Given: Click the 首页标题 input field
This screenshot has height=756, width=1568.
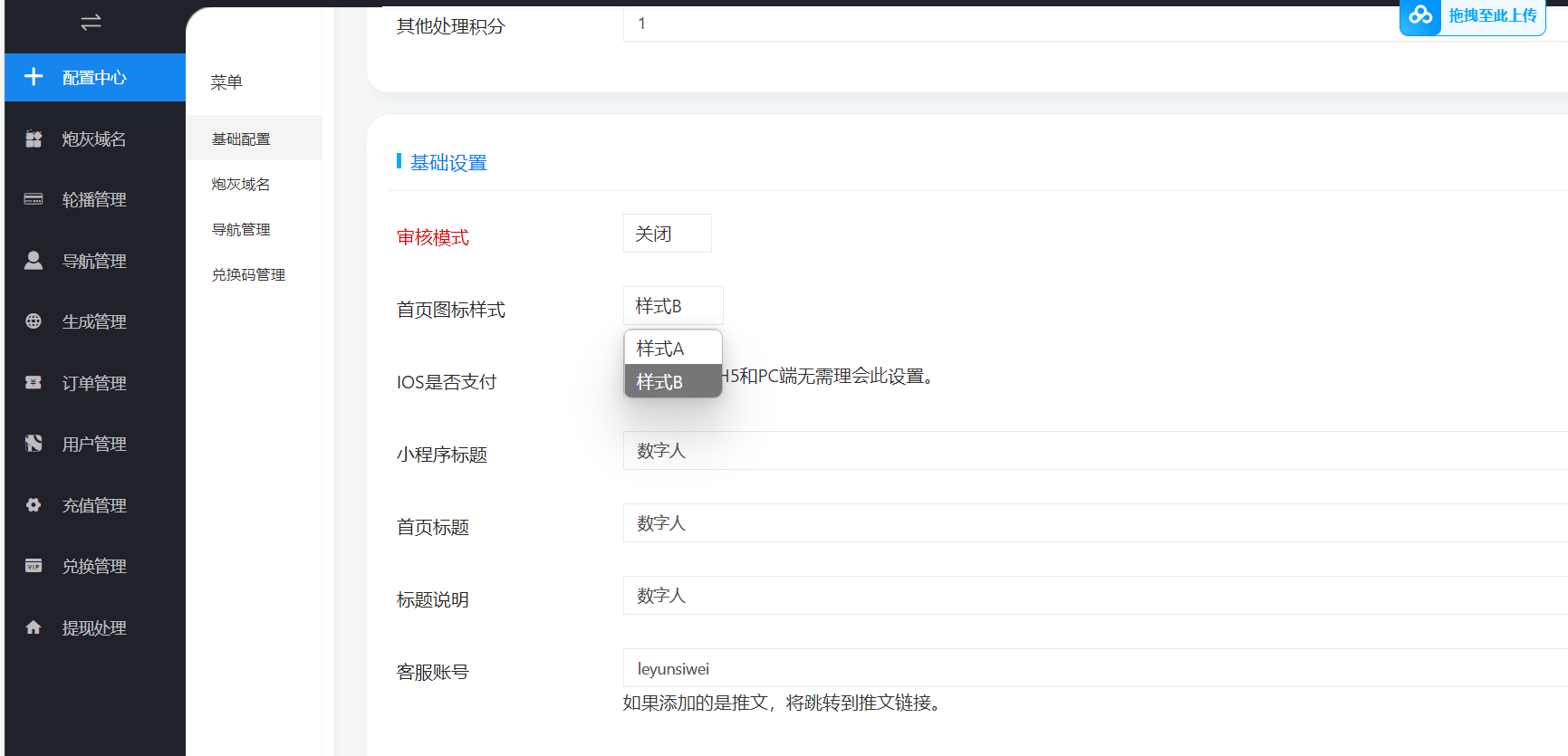Looking at the screenshot, I should pos(1095,523).
